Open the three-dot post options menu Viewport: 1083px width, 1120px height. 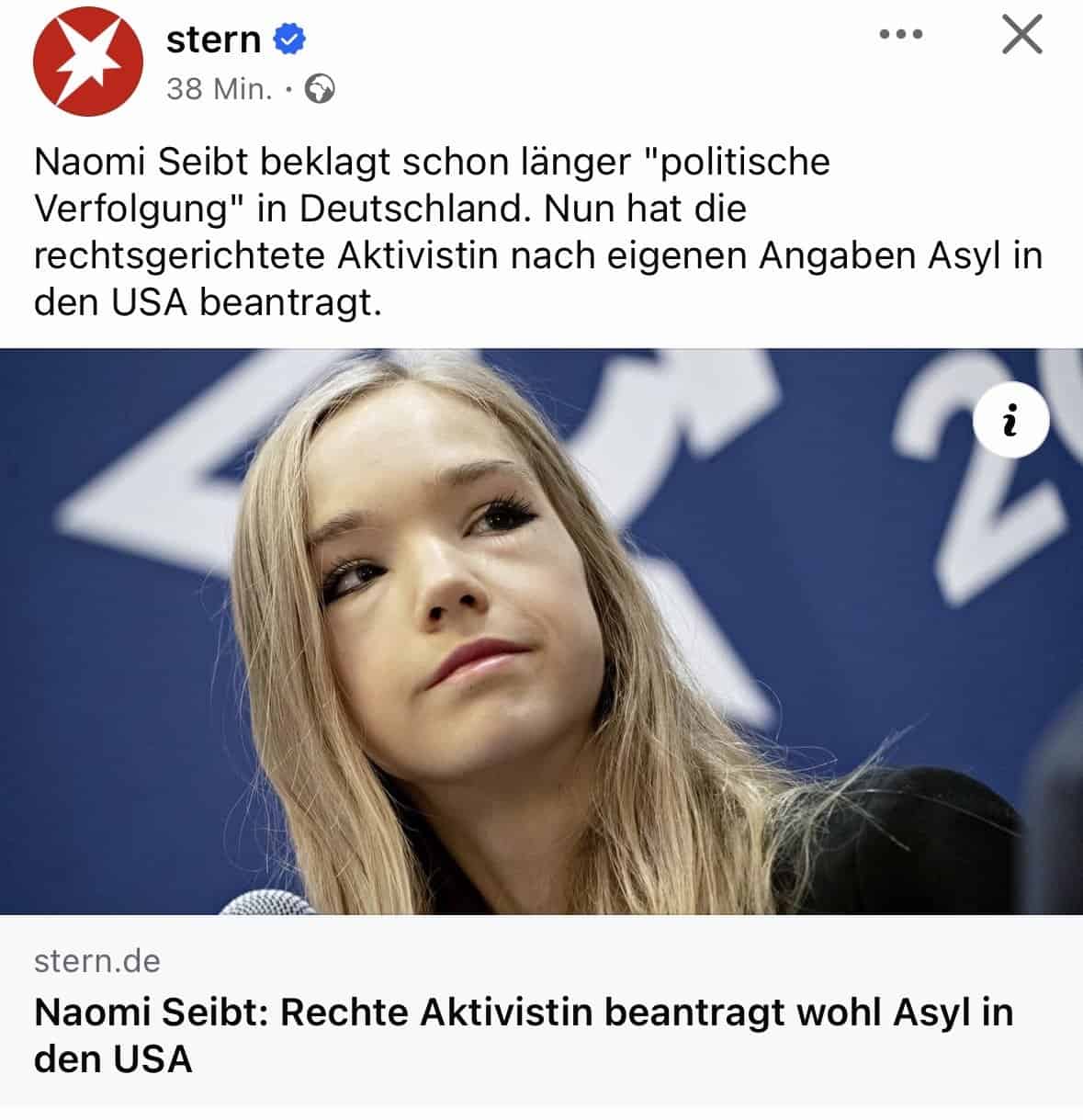900,35
